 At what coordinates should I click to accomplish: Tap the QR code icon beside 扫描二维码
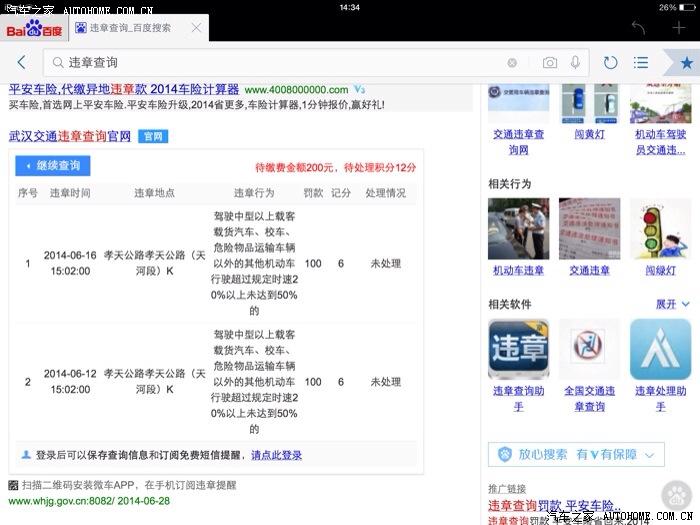[x=13, y=485]
